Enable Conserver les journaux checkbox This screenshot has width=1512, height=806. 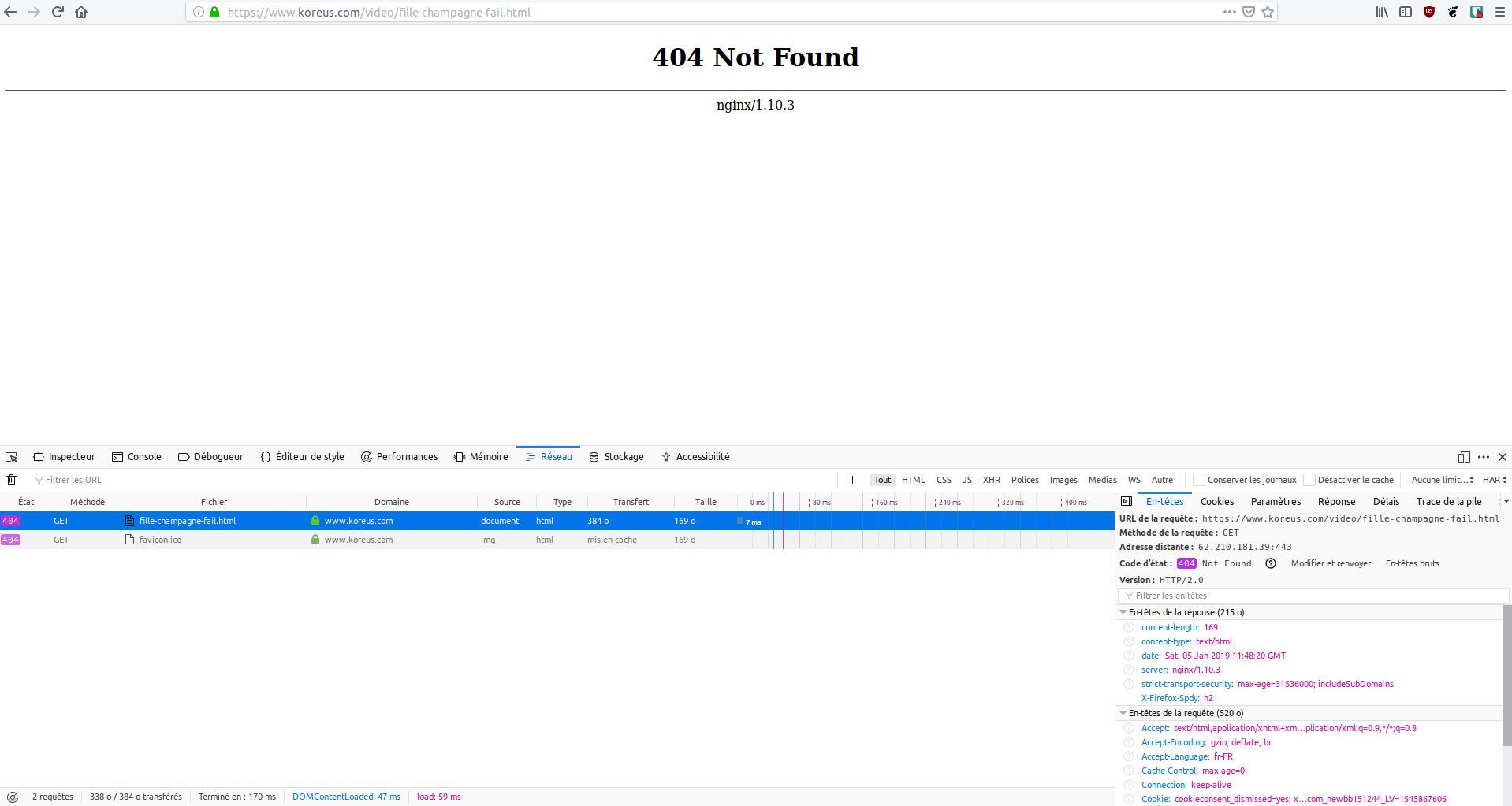(x=1199, y=480)
